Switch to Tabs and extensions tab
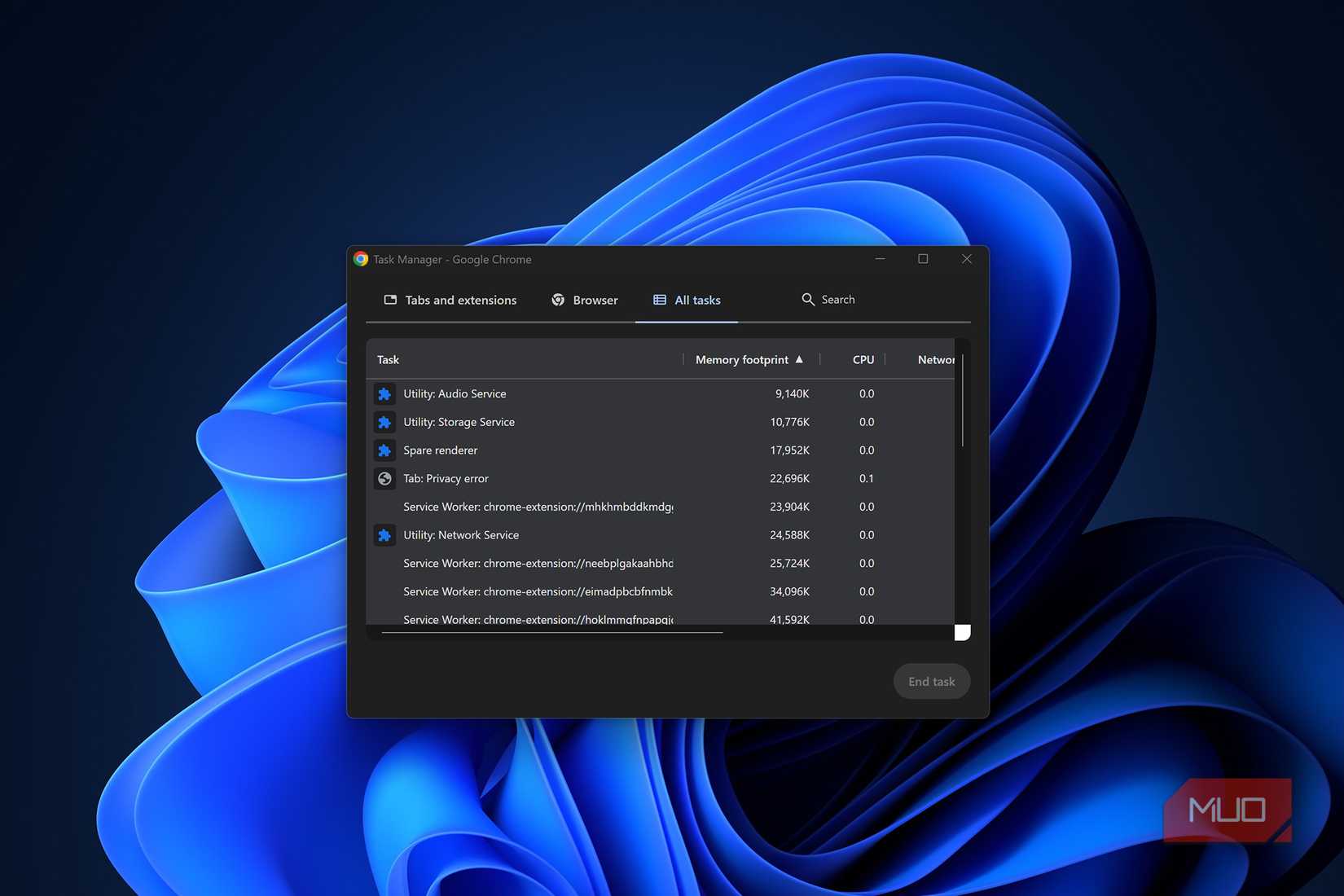Viewport: 1344px width, 896px height. point(450,300)
